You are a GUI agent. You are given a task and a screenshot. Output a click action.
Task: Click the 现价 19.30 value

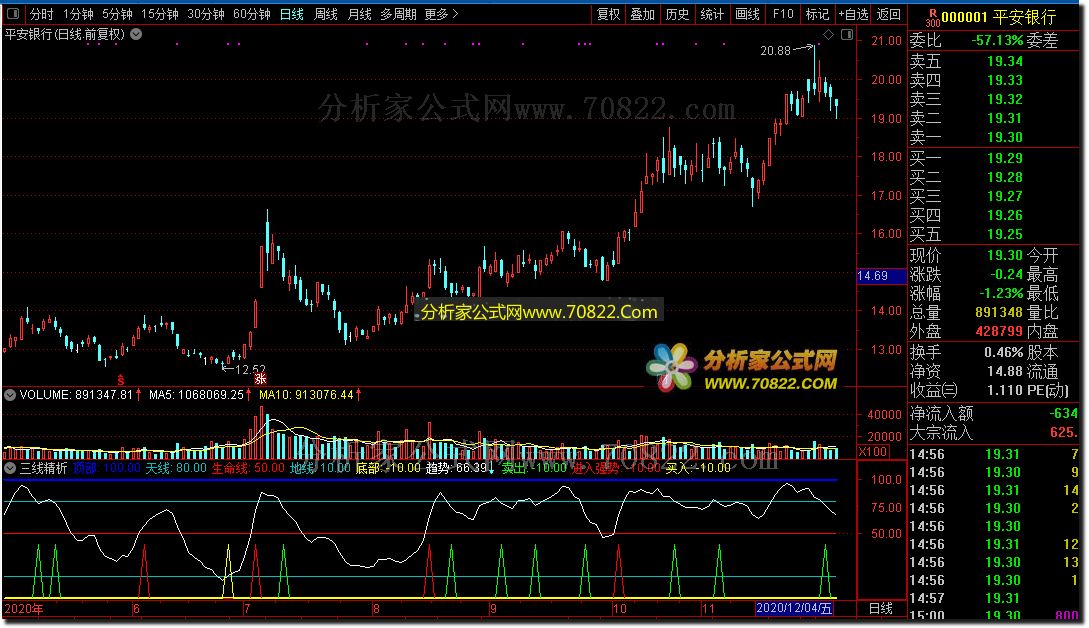click(x=1004, y=255)
